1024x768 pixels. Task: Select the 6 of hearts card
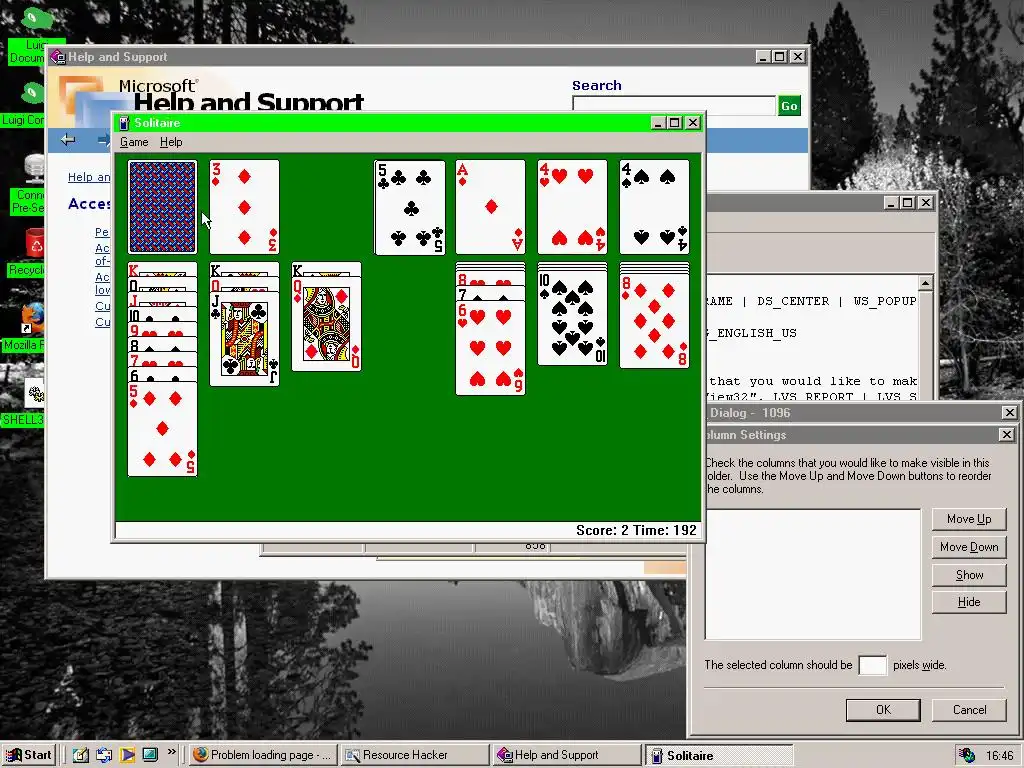click(x=490, y=348)
